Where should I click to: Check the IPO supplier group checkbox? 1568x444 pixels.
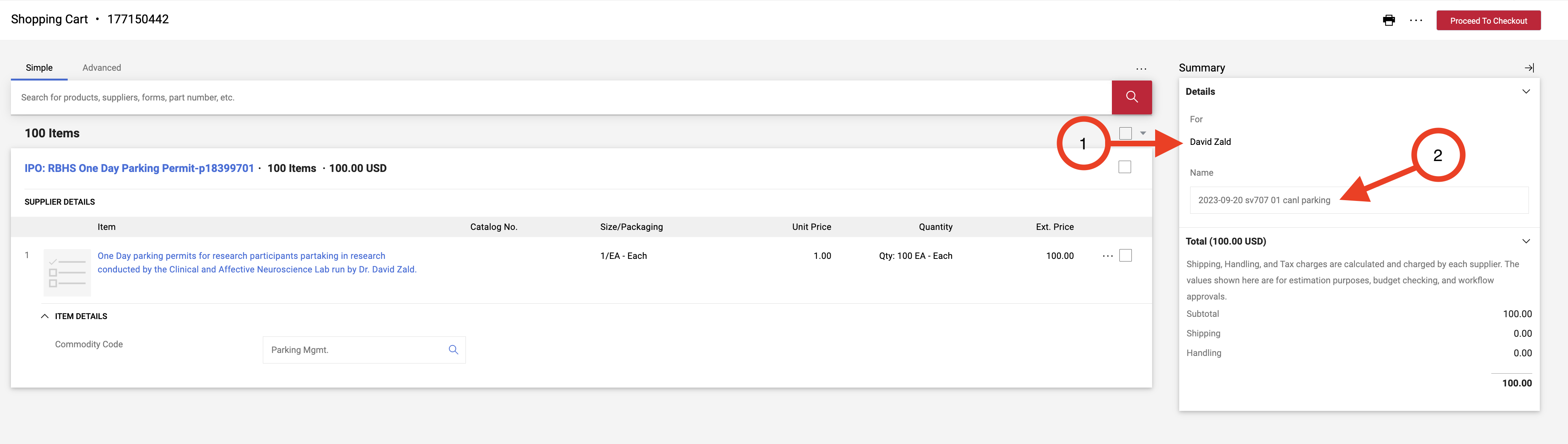(1124, 167)
